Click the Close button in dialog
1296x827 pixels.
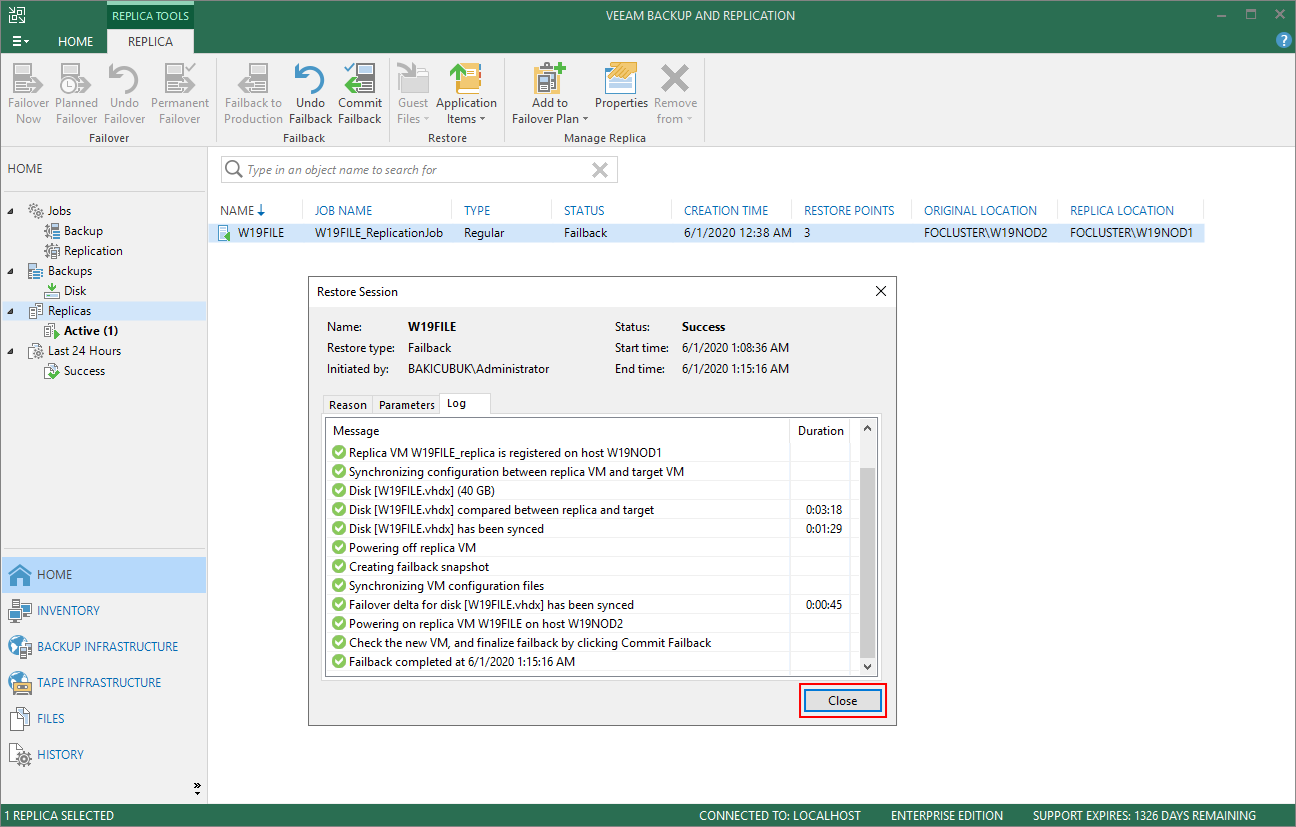click(842, 701)
